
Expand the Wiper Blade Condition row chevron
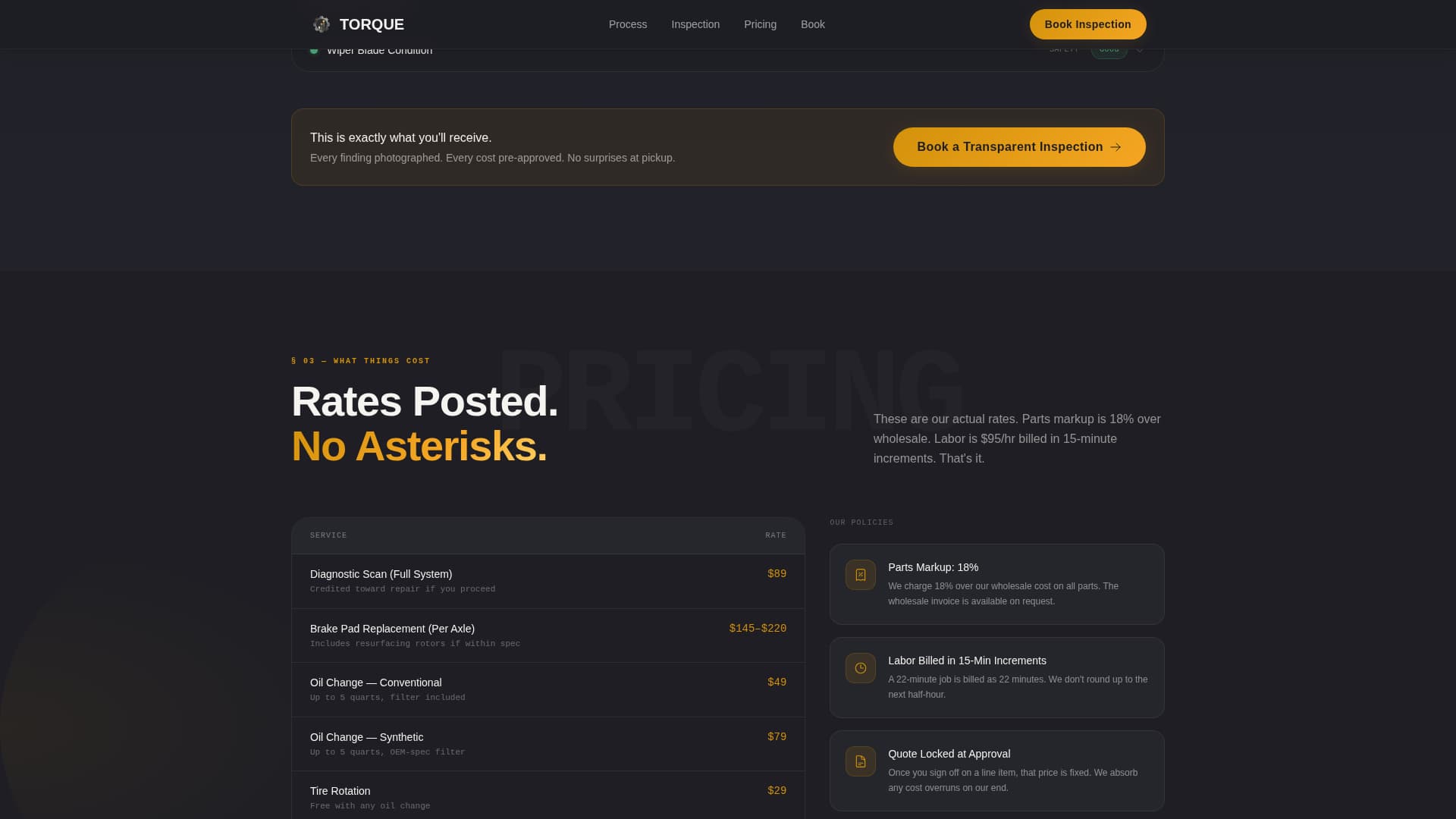1140,51
